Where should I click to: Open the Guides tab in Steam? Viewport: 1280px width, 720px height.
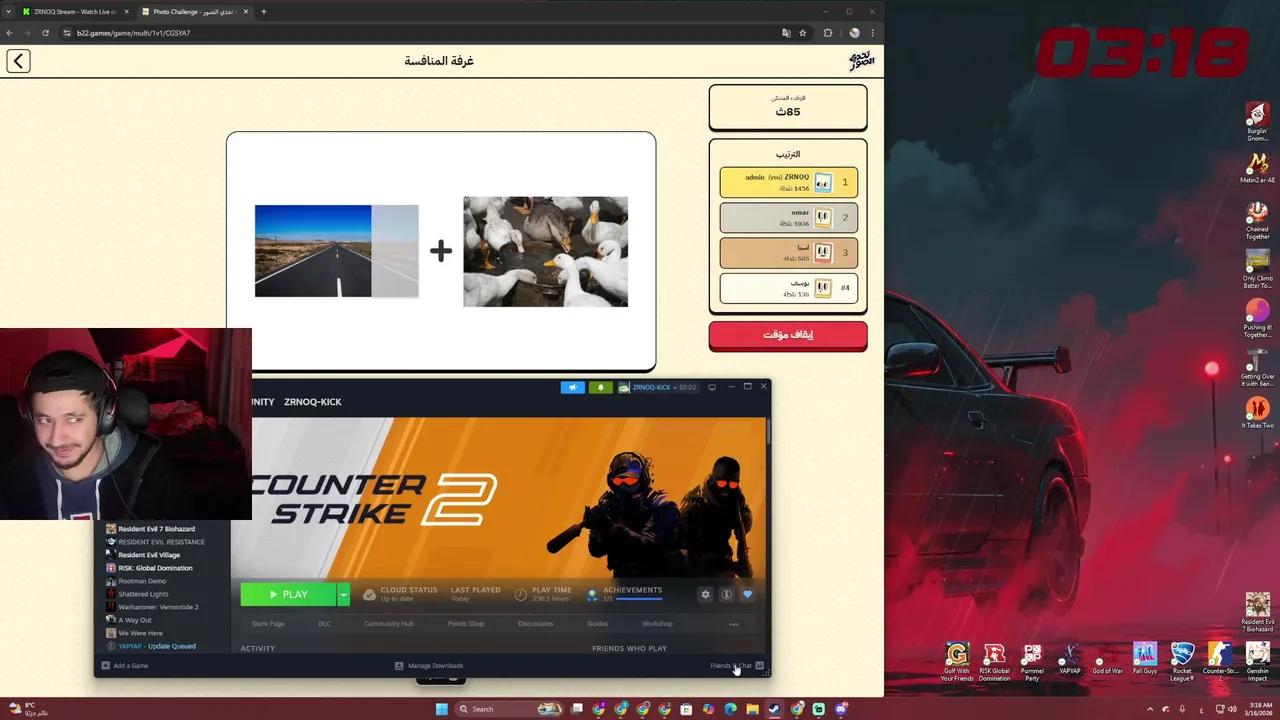[x=597, y=623]
